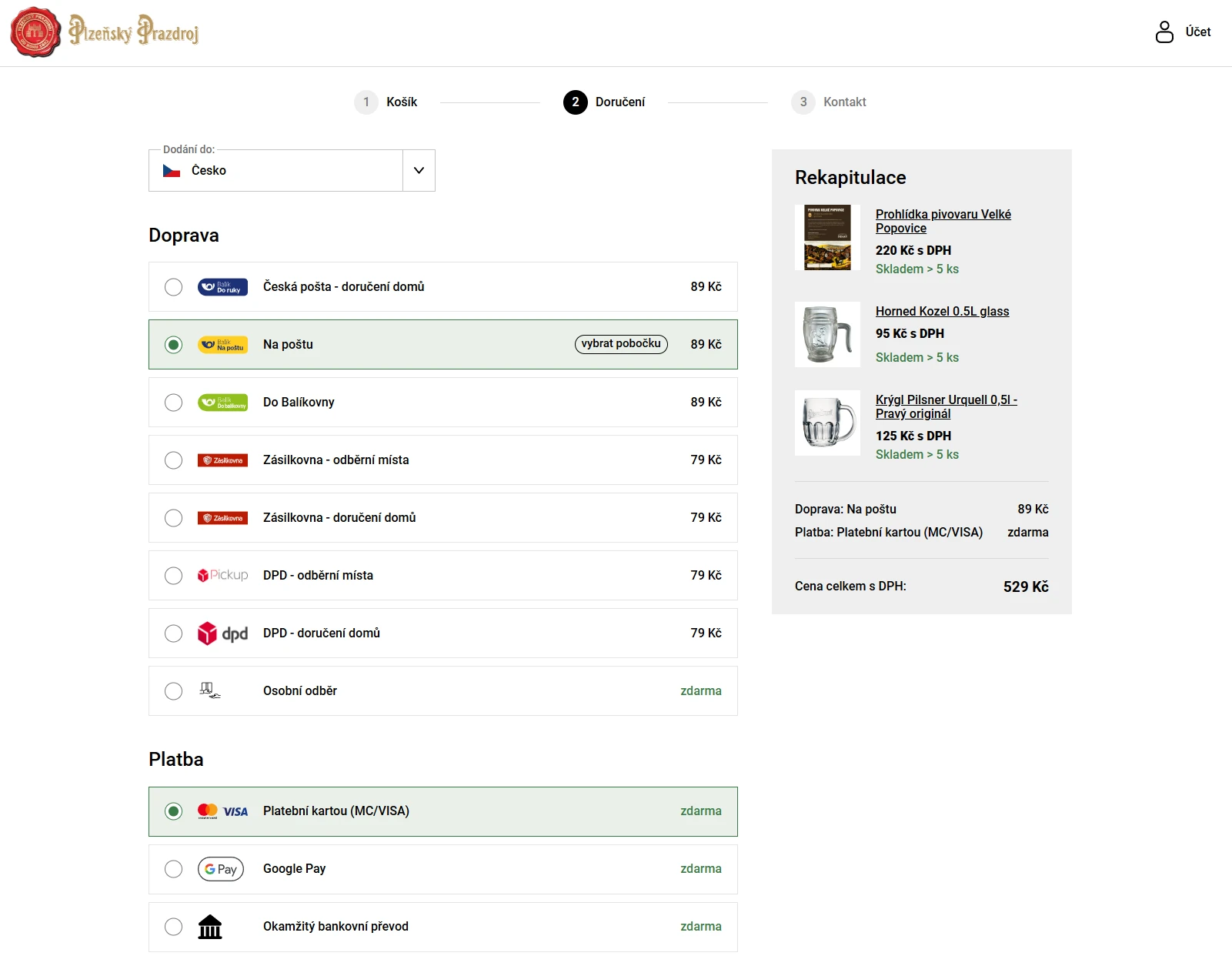Viewport: 1232px width, 956px height.
Task: Click the Google Pay icon
Action: coord(221,869)
